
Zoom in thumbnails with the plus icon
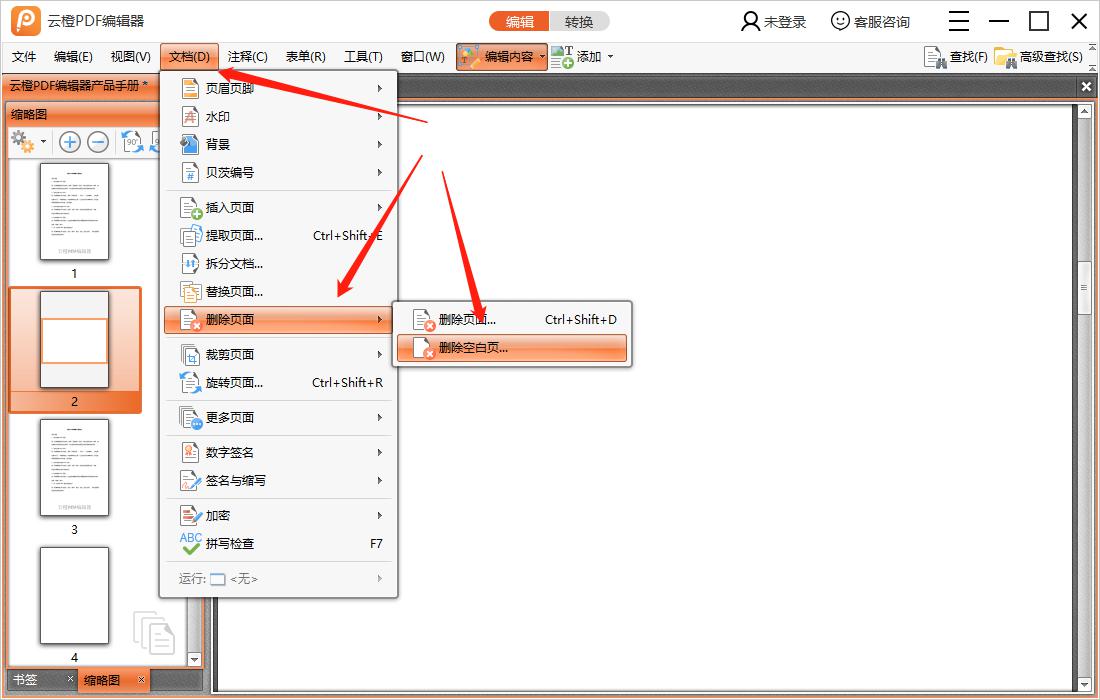click(70, 142)
